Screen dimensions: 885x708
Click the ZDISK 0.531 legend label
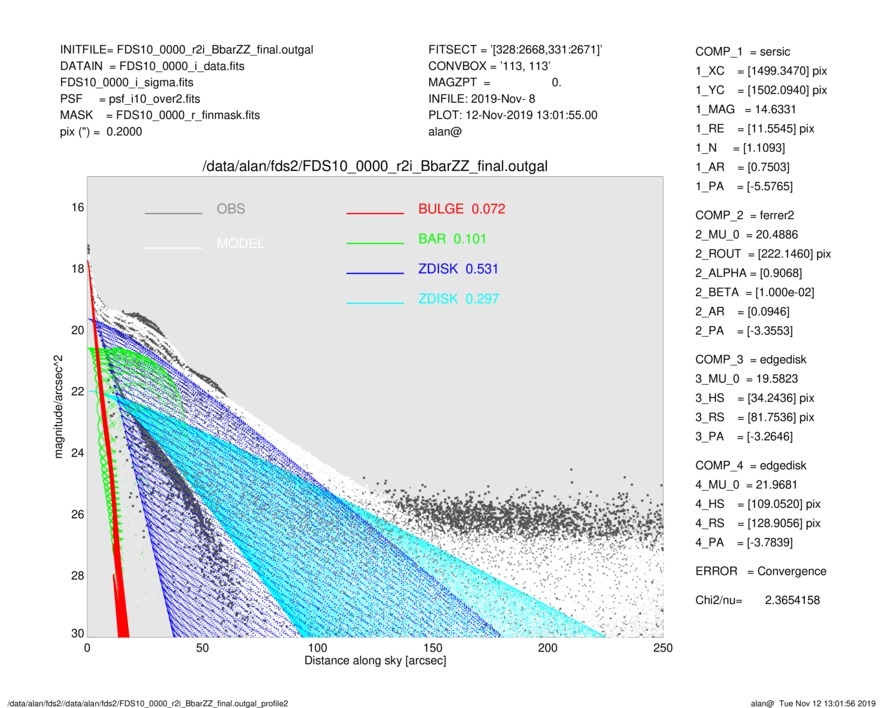pos(458,269)
